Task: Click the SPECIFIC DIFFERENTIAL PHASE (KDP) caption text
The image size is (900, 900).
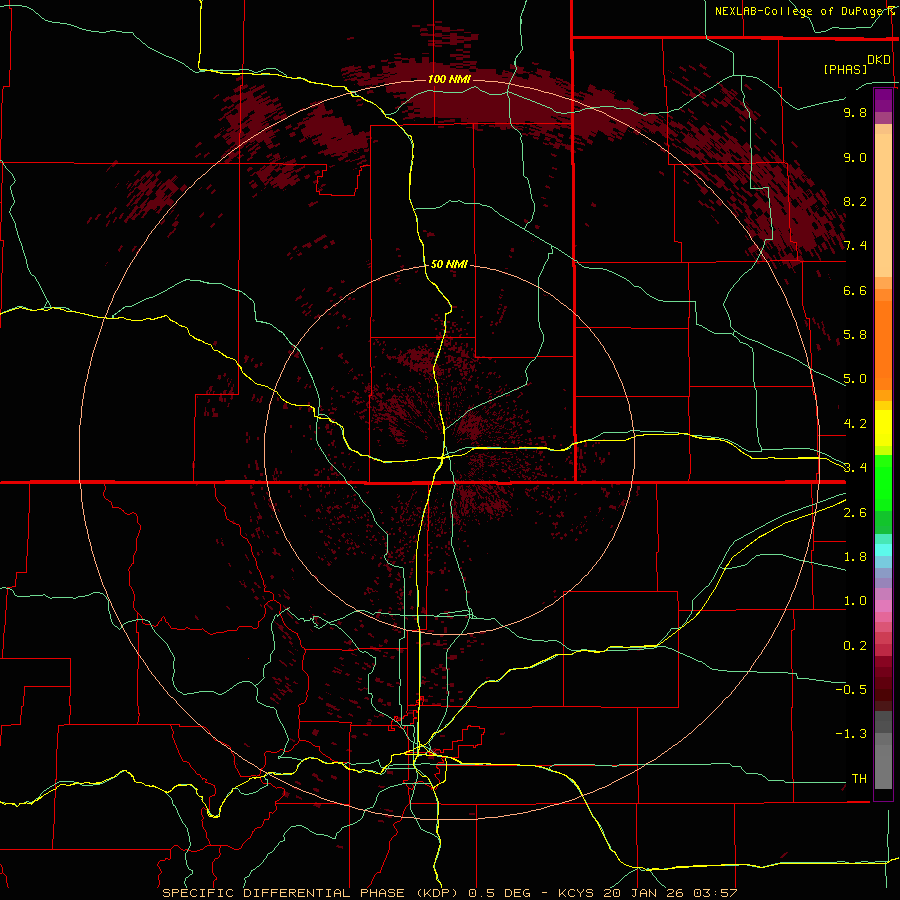Action: coord(312,893)
